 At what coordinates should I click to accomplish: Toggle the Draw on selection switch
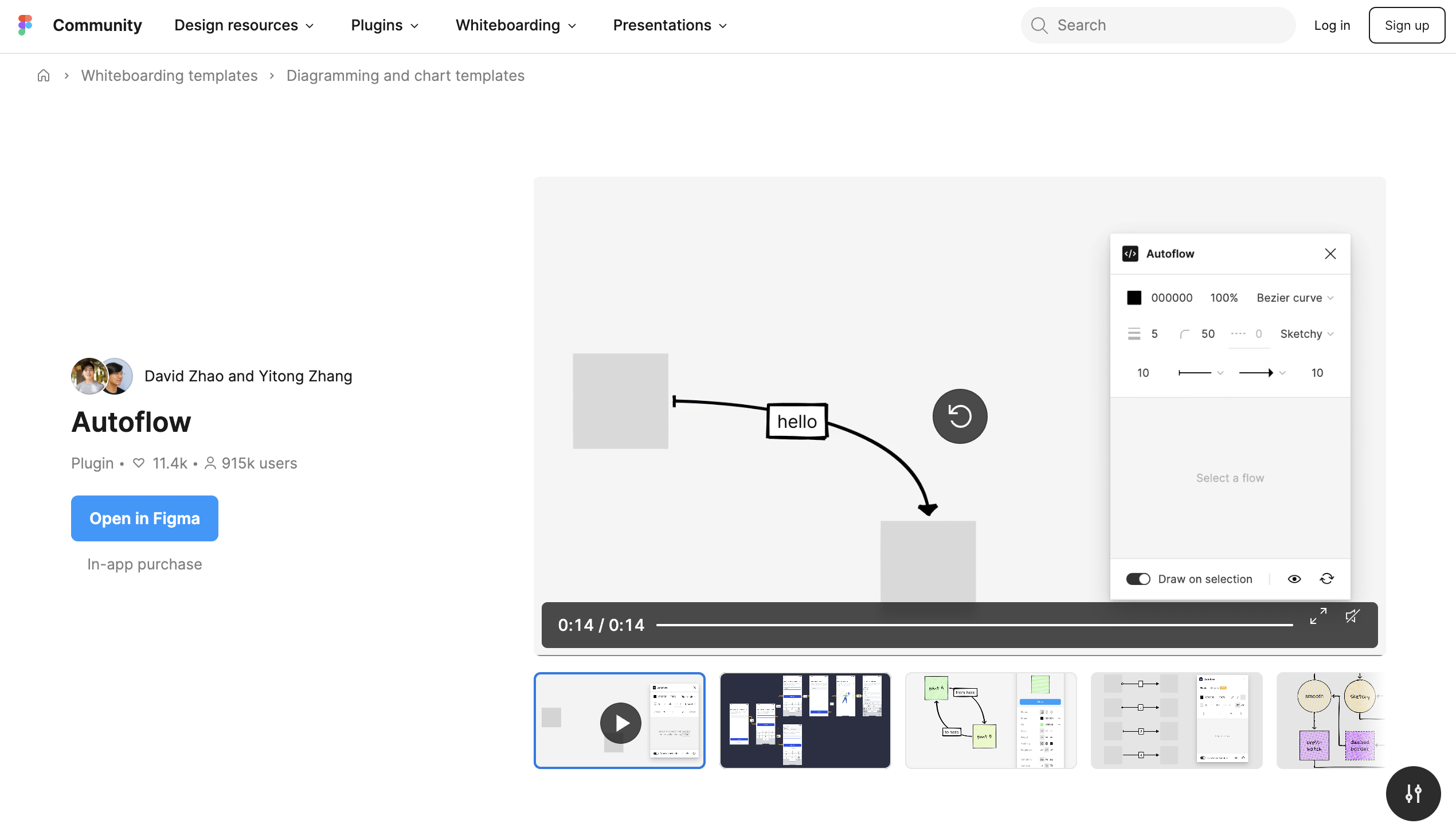pos(1138,579)
